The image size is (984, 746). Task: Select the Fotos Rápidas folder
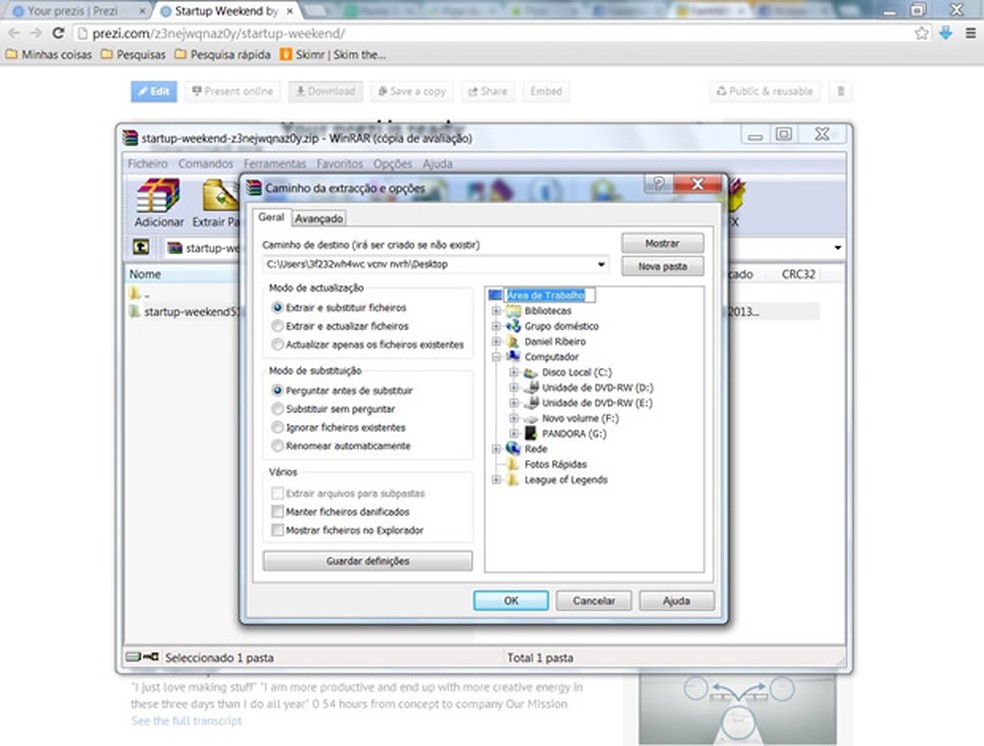(x=555, y=464)
